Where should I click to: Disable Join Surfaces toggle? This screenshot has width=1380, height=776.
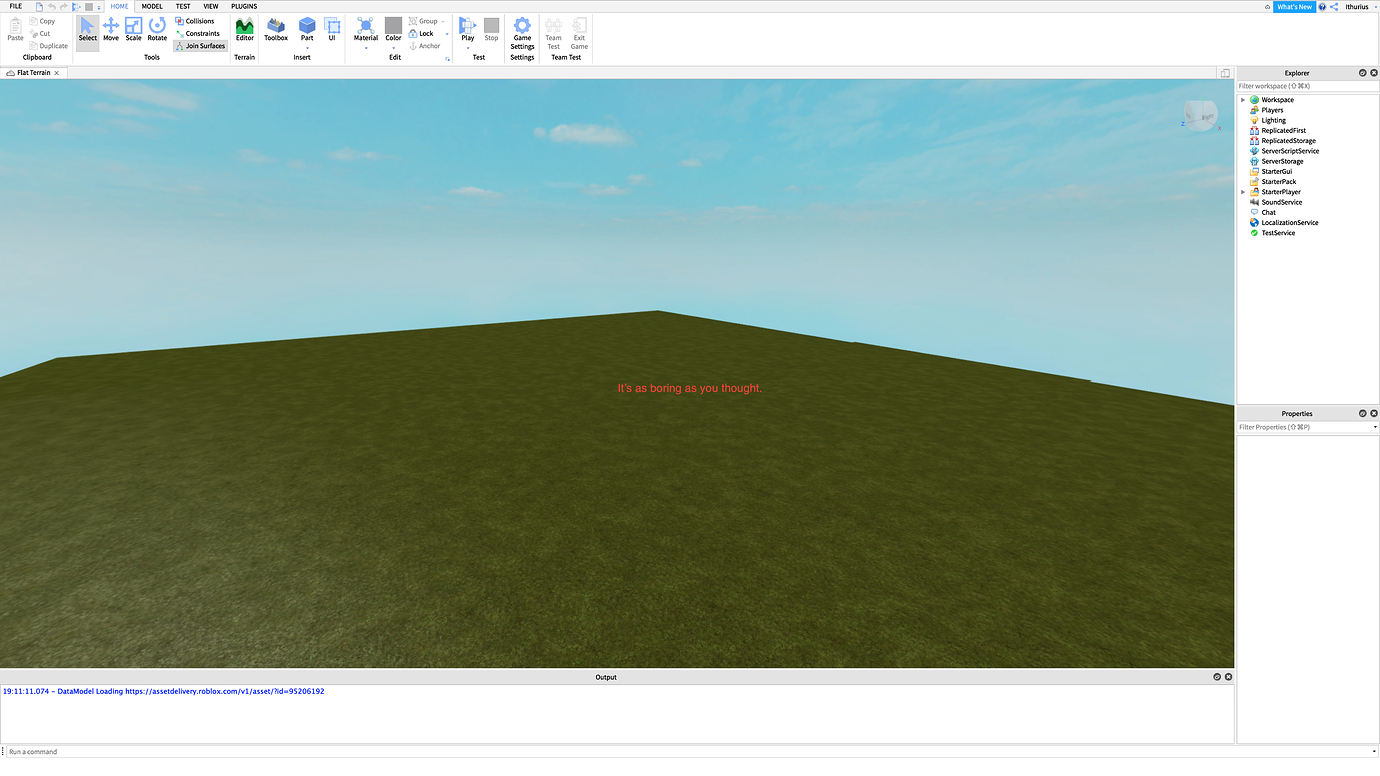200,46
